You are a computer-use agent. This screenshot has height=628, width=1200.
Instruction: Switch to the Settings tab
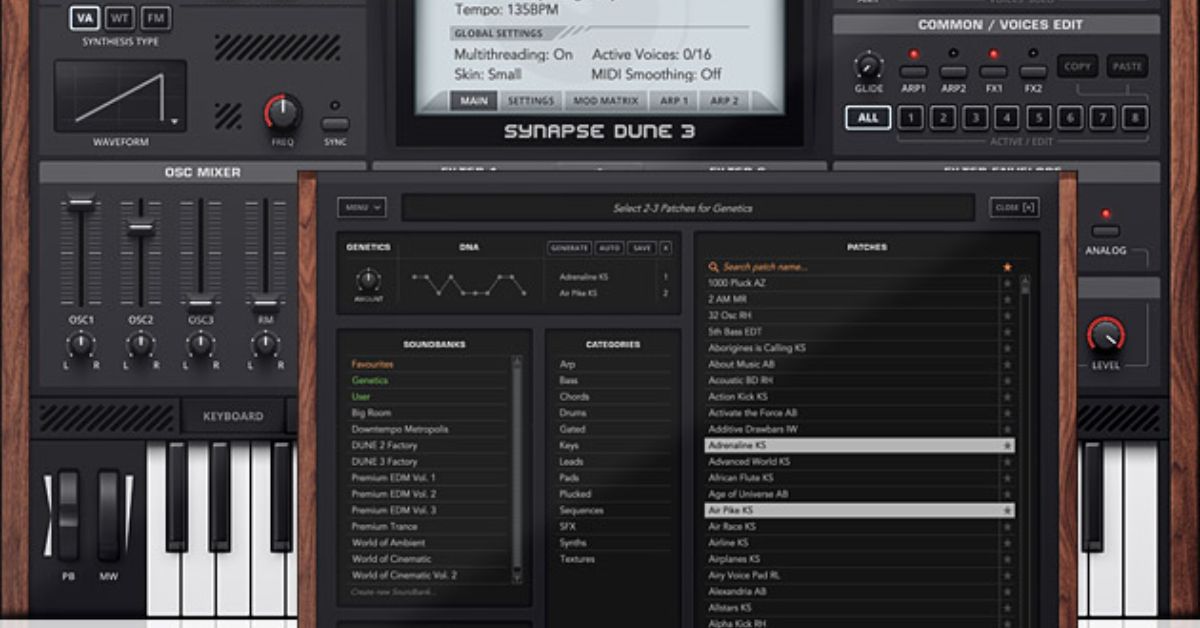[531, 99]
